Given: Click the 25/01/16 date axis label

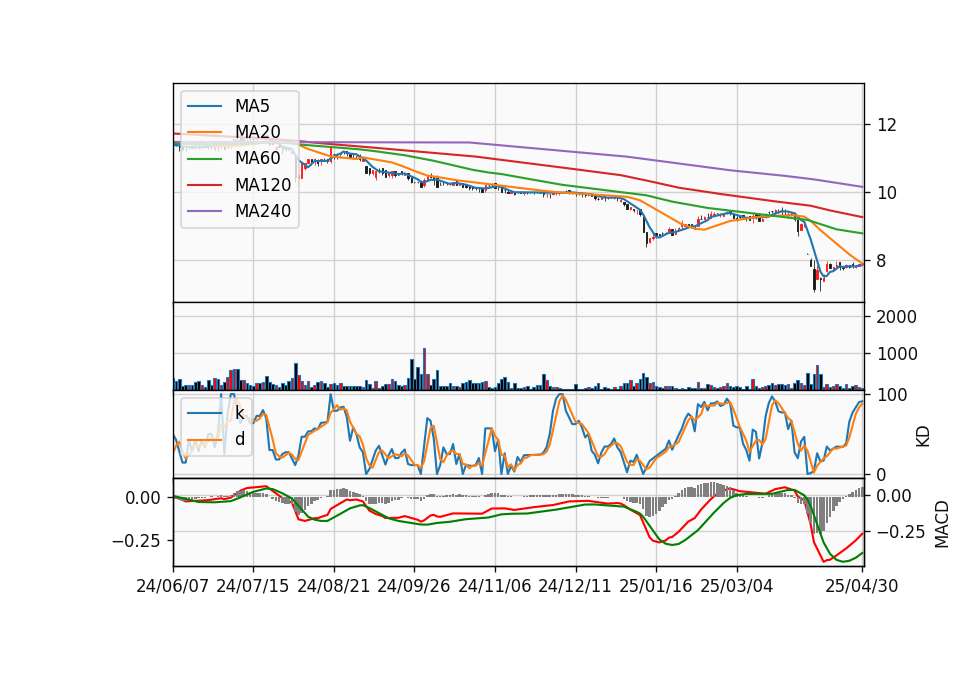Looking at the screenshot, I should point(656,586).
